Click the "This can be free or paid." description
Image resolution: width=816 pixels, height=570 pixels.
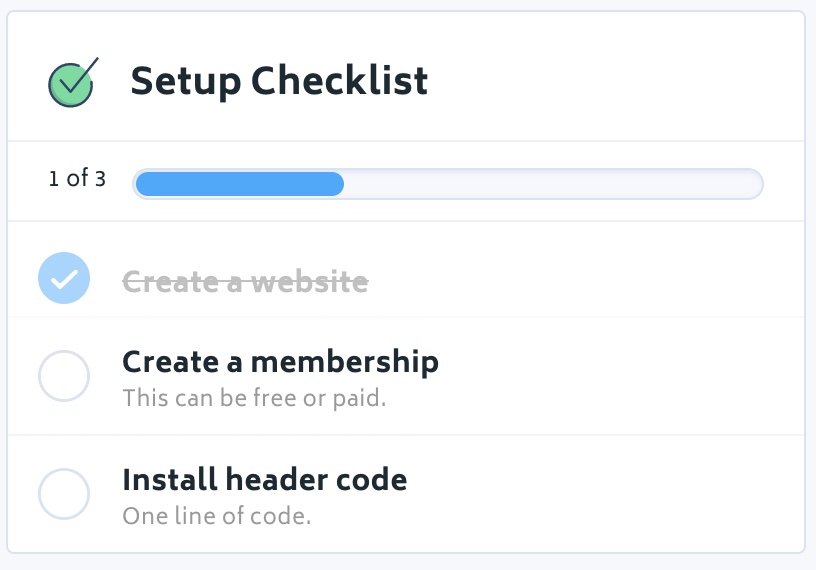pos(254,398)
